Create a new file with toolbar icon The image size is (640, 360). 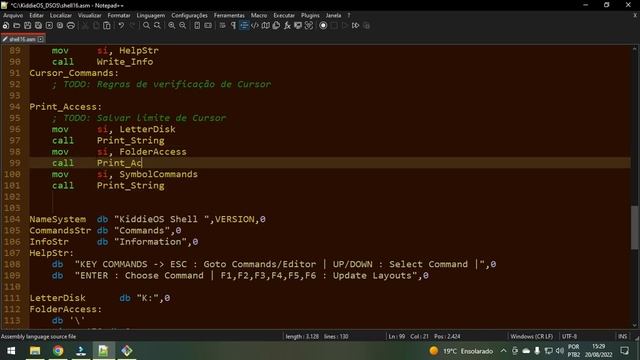6,25
